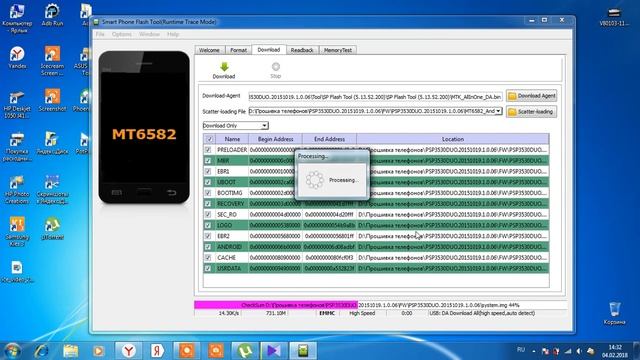Uncheck the CACHE partition checkbox

click(x=208, y=258)
